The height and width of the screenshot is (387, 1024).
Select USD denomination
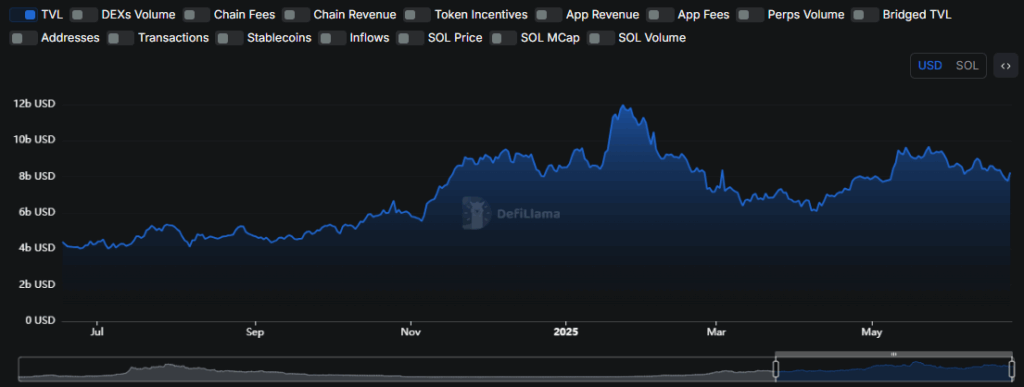click(930, 66)
